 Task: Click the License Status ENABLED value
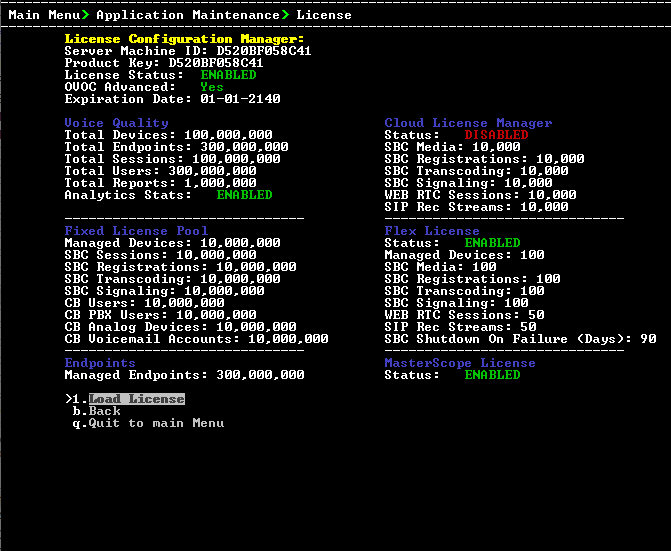[x=228, y=75]
